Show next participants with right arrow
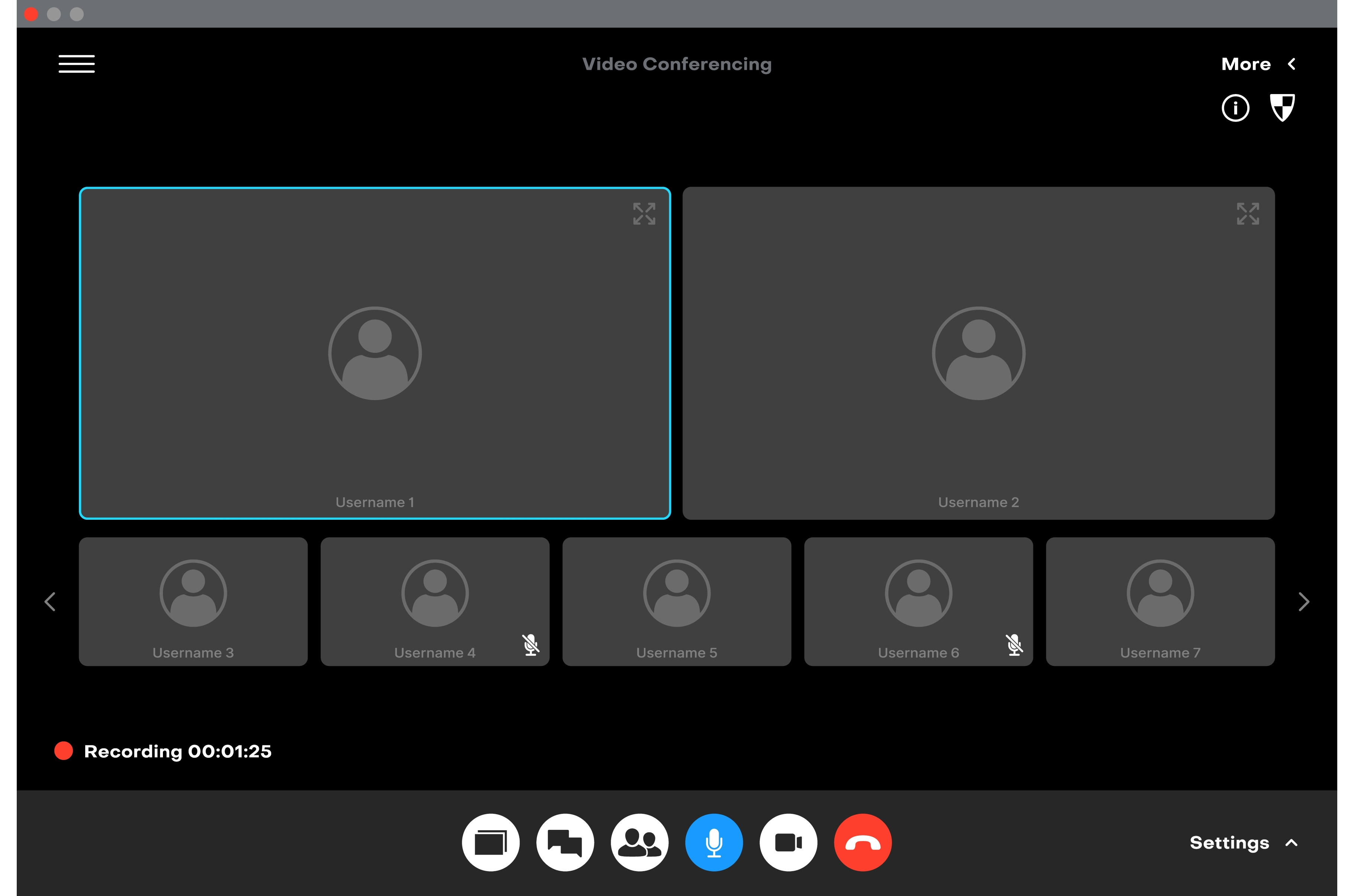The width and height of the screenshot is (1354, 896). tap(1304, 601)
